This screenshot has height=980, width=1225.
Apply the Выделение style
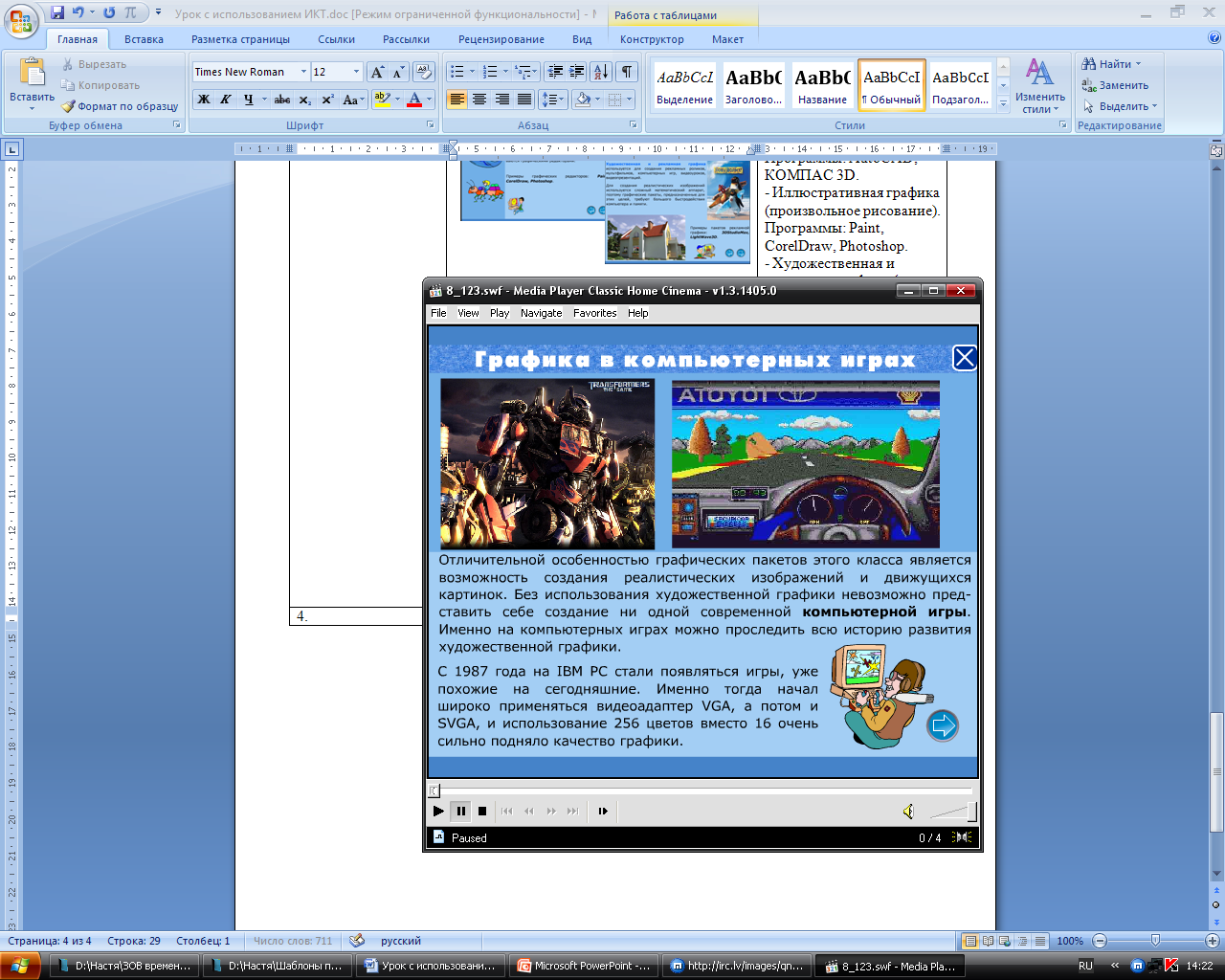point(684,86)
